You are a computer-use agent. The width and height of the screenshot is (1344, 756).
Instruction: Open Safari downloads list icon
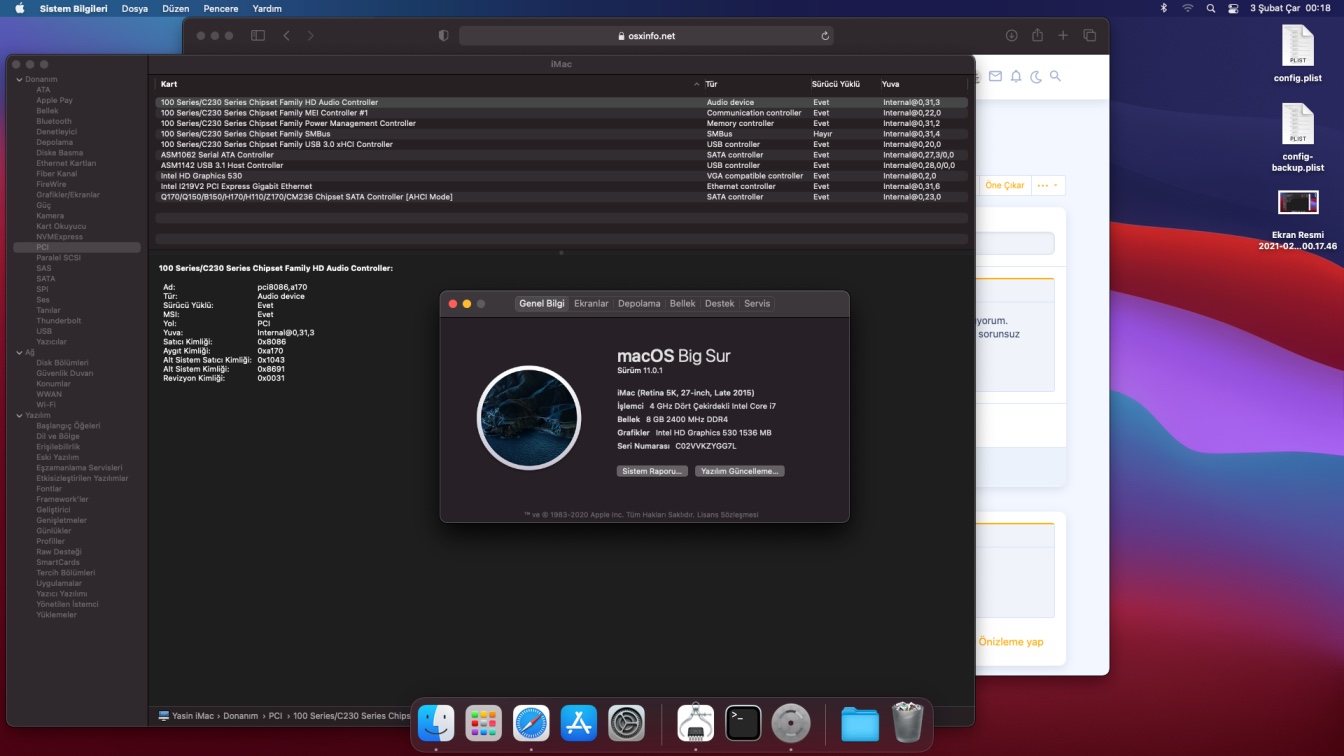coord(1011,35)
